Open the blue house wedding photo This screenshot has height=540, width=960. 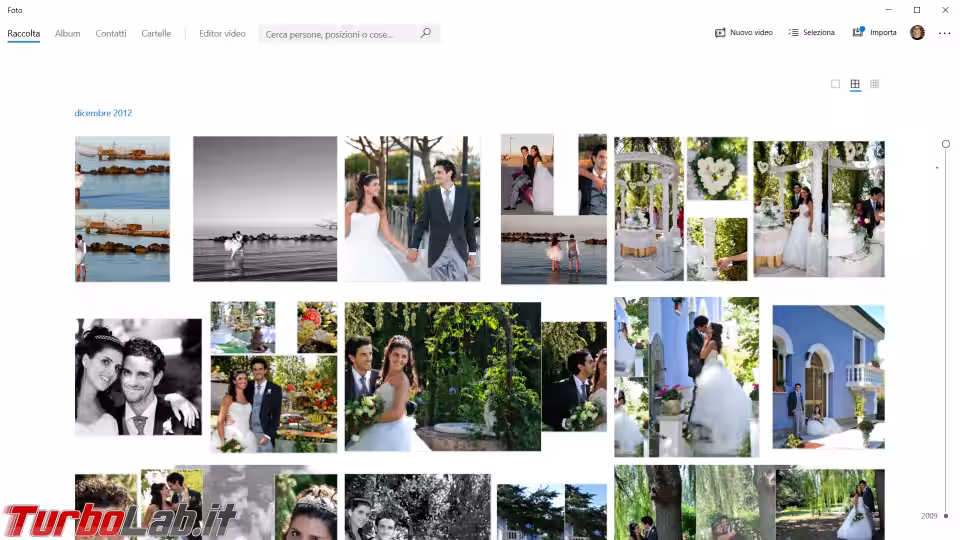tap(828, 377)
